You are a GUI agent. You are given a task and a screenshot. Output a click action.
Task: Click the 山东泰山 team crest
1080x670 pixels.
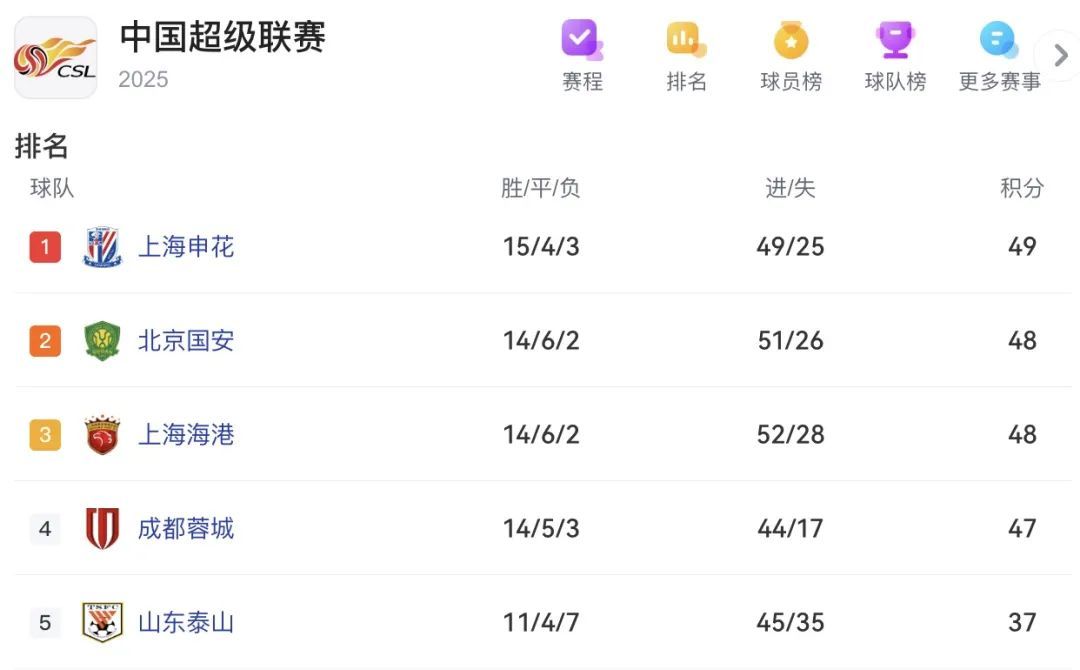pos(102,623)
